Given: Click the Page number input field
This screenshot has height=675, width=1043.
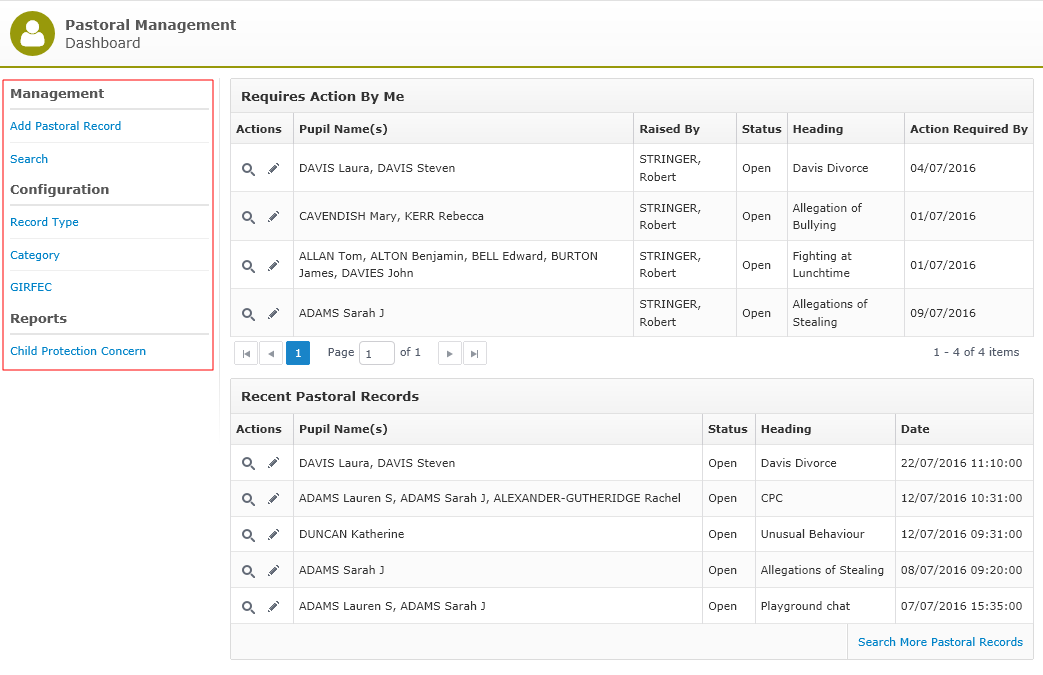Looking at the screenshot, I should click(376, 353).
